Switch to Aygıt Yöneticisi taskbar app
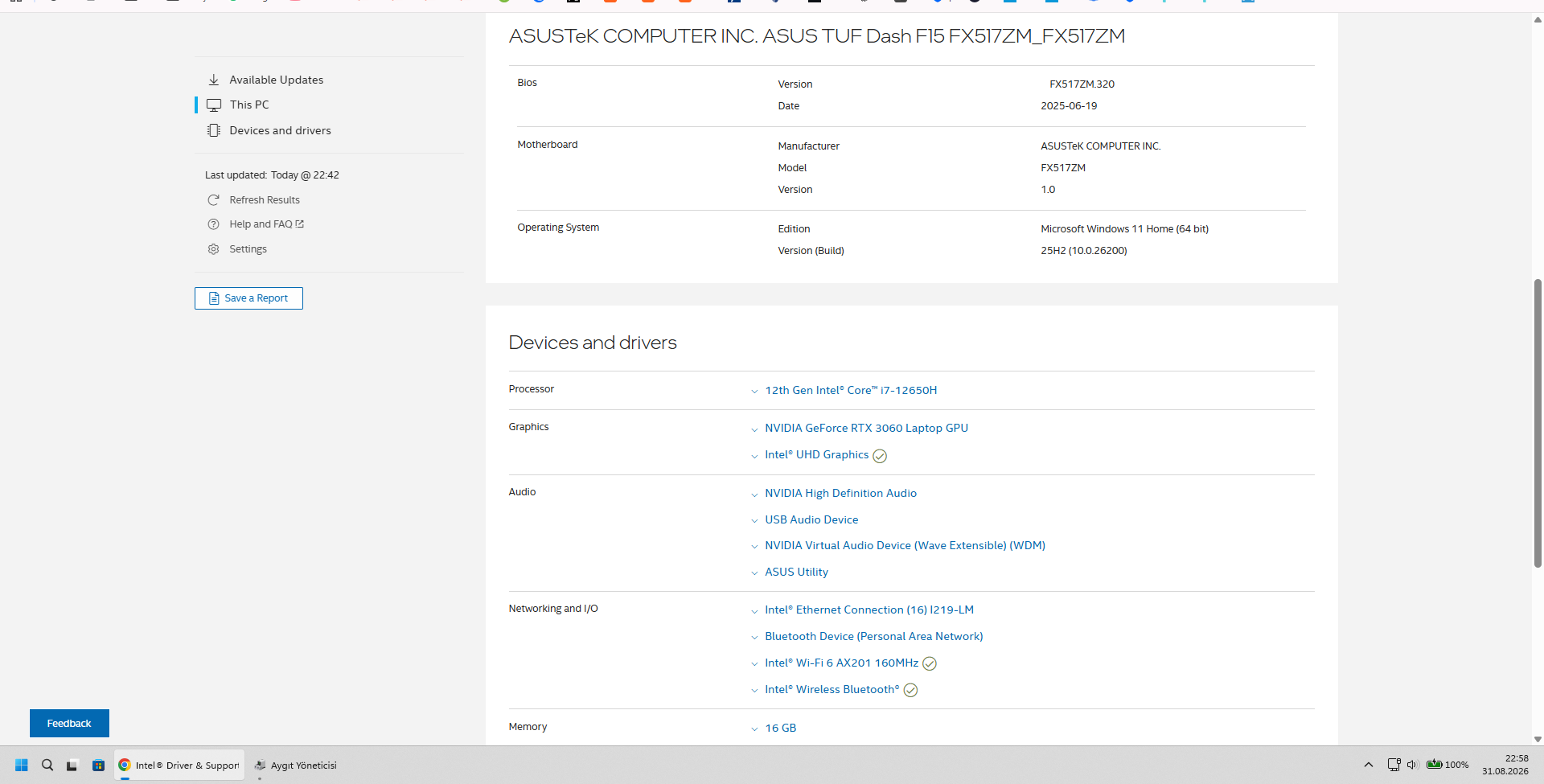1544x784 pixels. (295, 766)
